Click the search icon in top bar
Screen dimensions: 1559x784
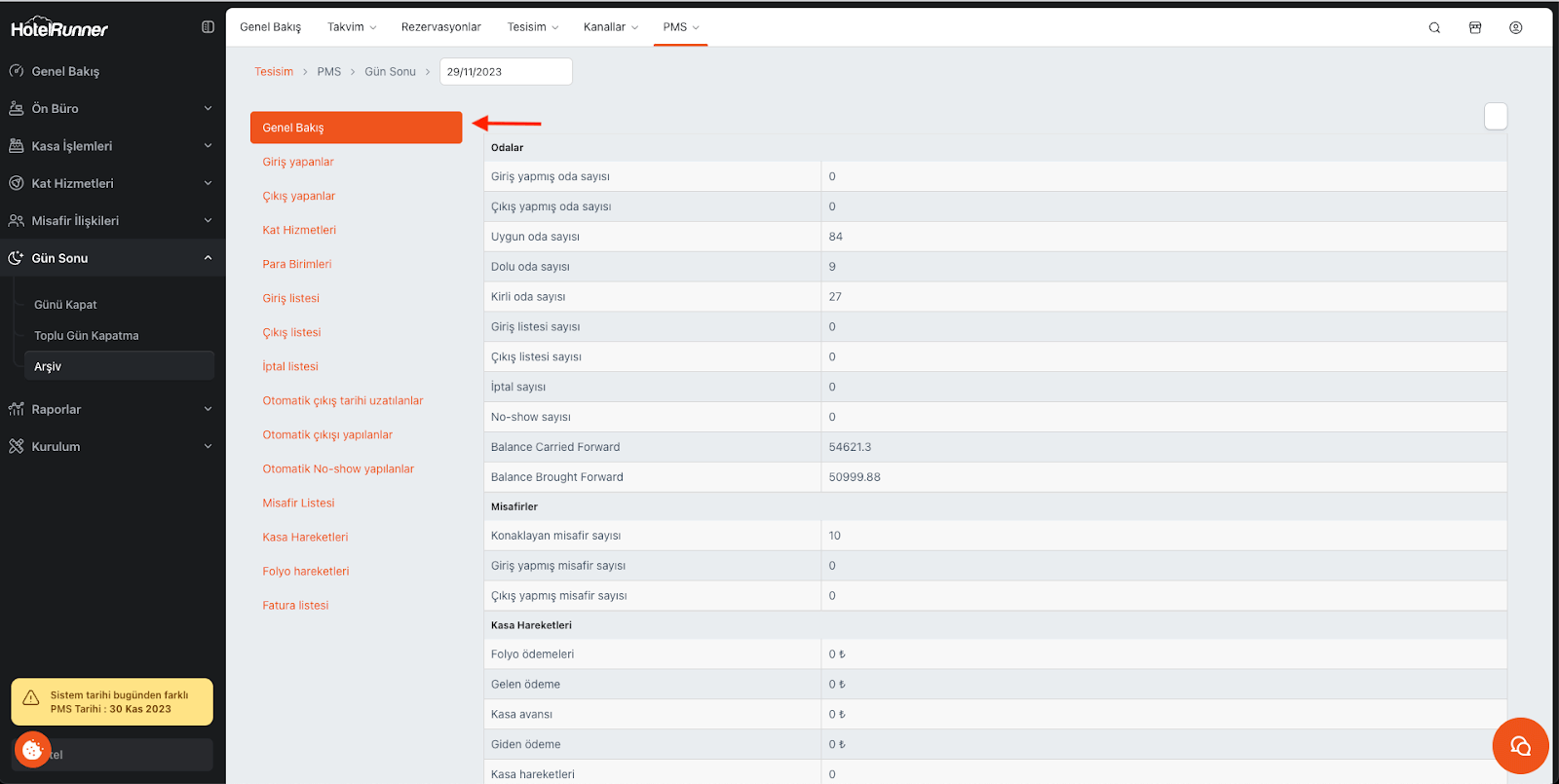(1434, 27)
